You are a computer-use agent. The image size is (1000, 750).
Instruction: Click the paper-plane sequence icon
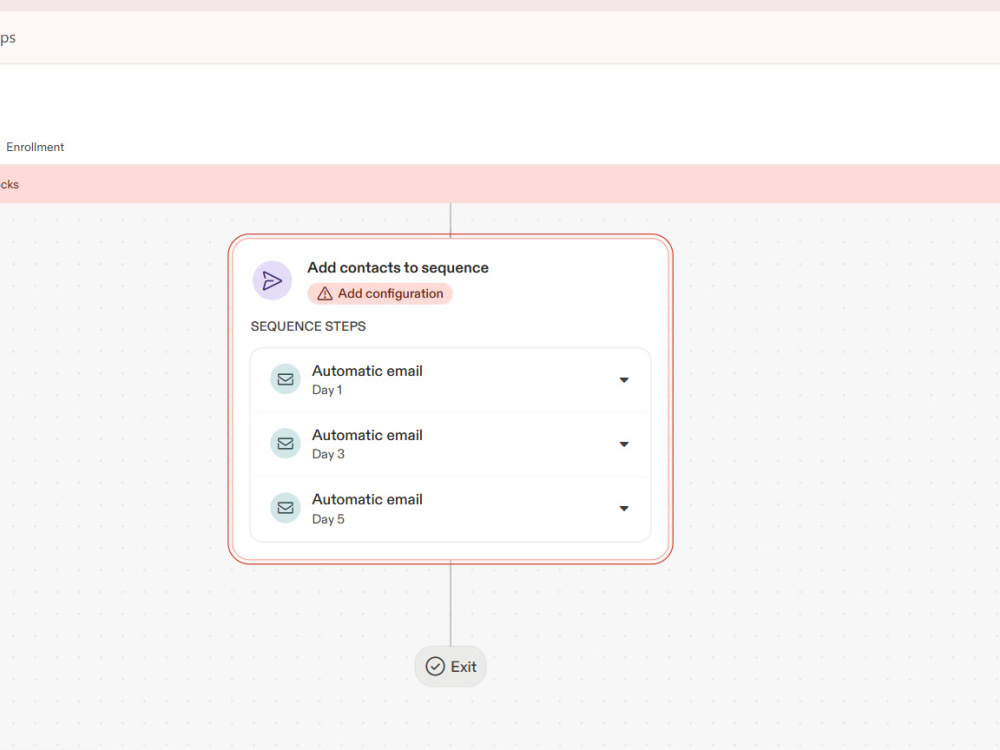272,281
